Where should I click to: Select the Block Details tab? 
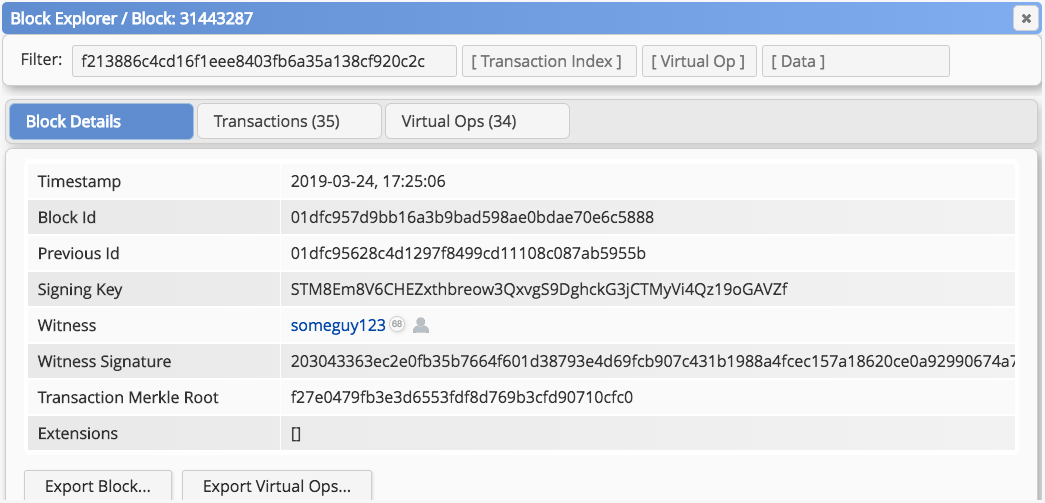click(101, 121)
